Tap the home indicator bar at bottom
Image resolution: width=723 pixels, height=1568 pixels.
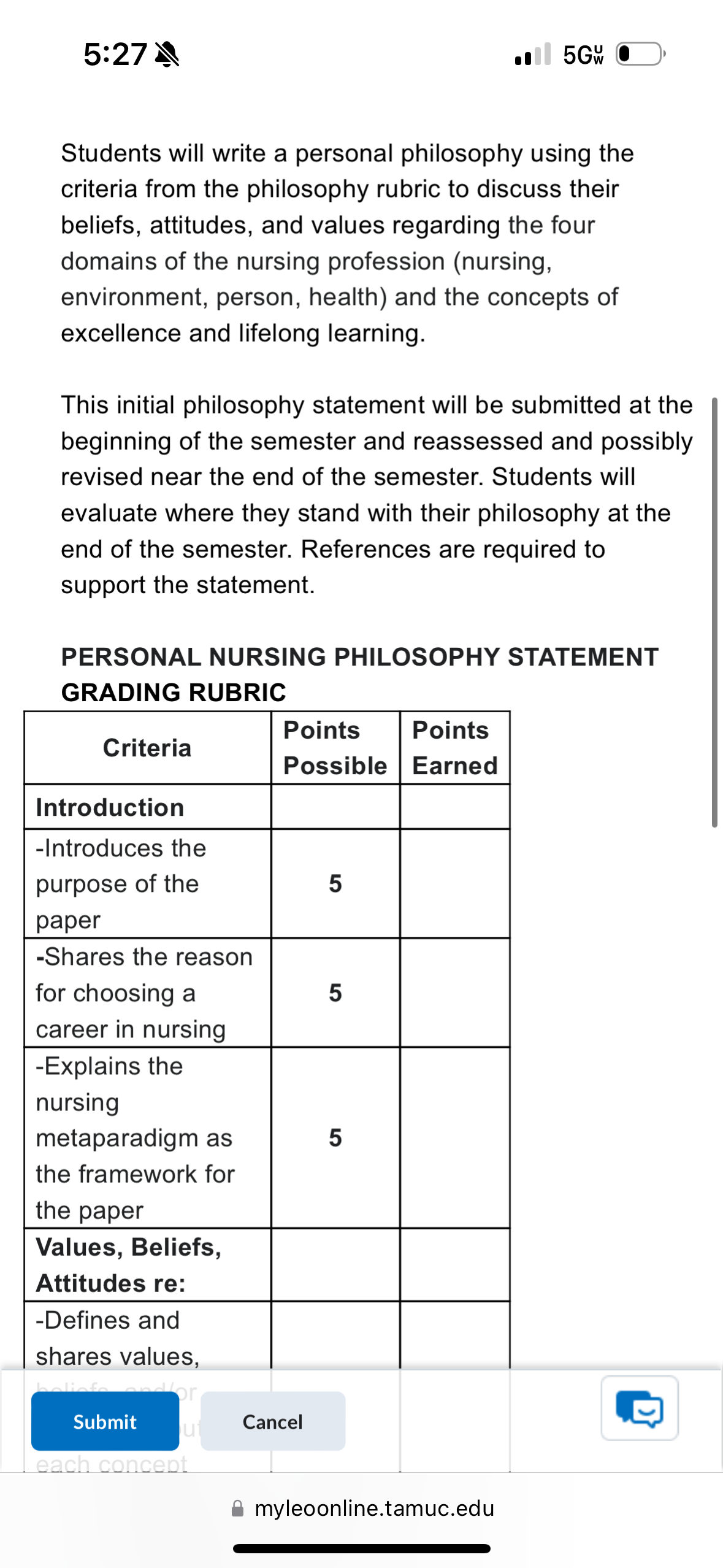coord(362,1548)
